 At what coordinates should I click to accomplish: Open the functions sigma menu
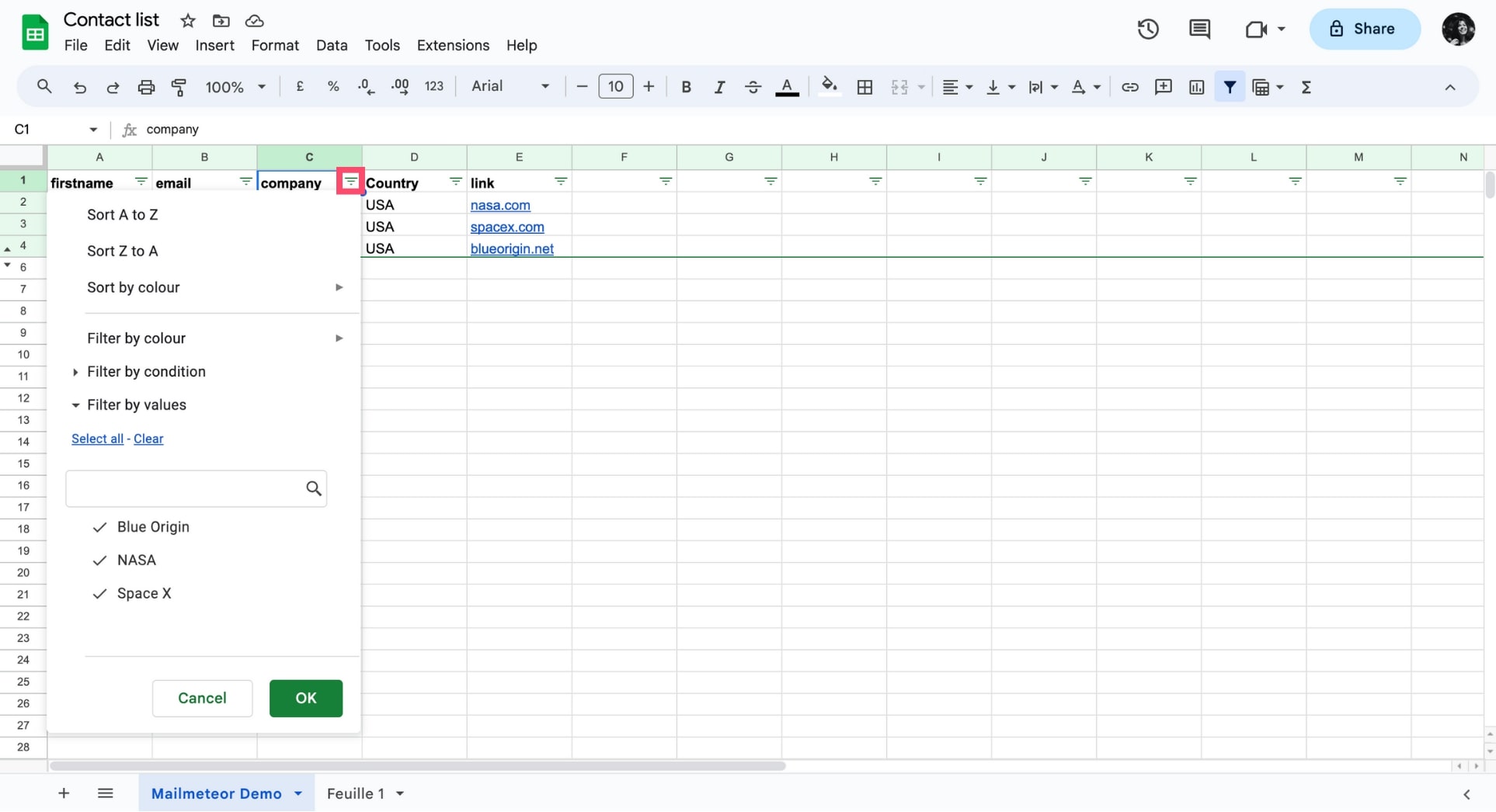1306,87
